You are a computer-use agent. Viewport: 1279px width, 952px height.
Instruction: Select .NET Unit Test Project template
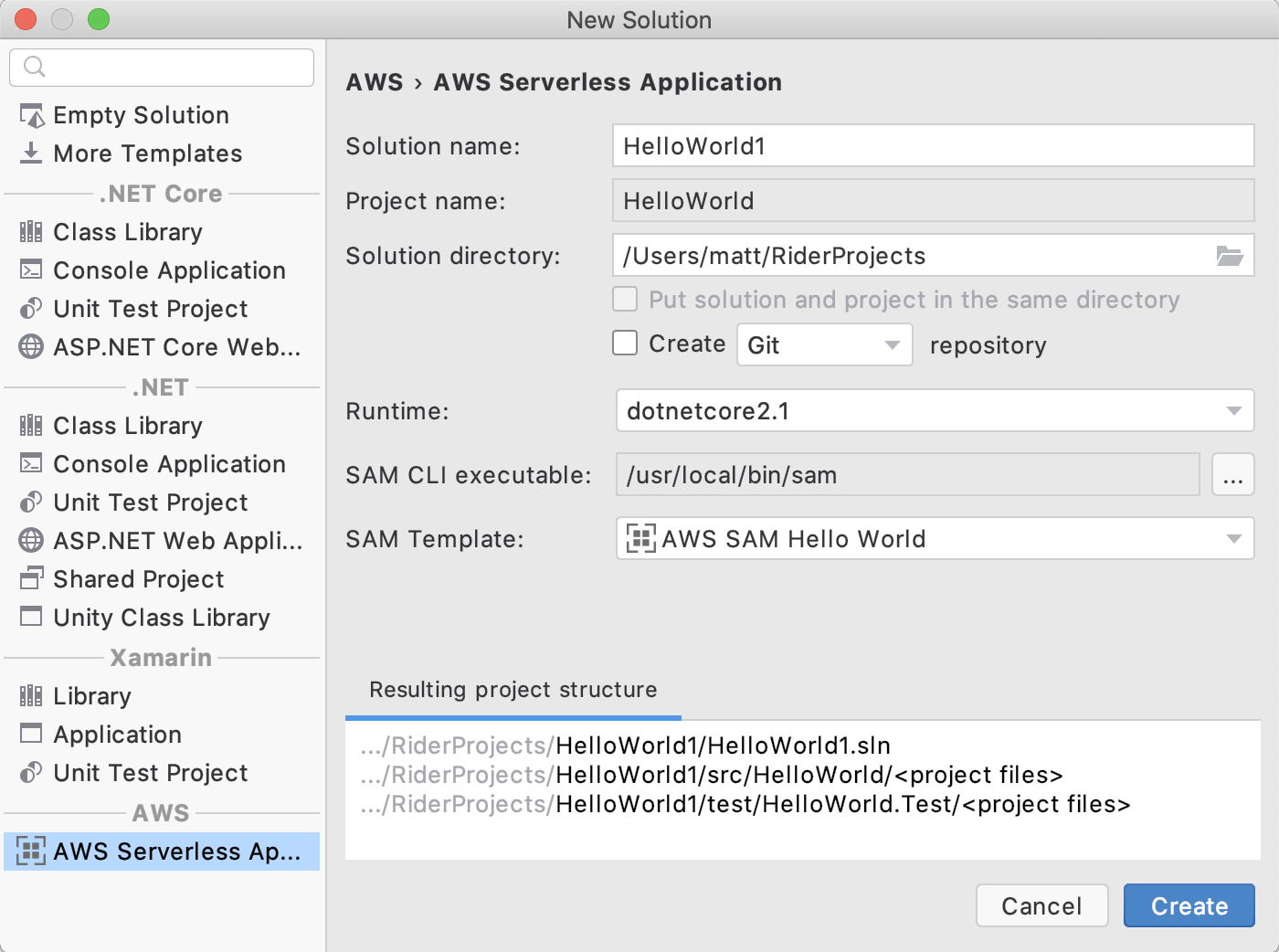click(150, 502)
